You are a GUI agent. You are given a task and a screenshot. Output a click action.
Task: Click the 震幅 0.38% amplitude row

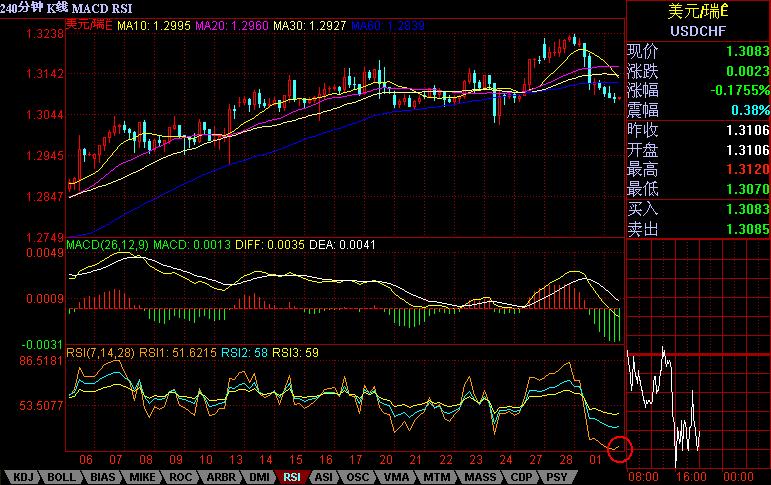tap(698, 110)
